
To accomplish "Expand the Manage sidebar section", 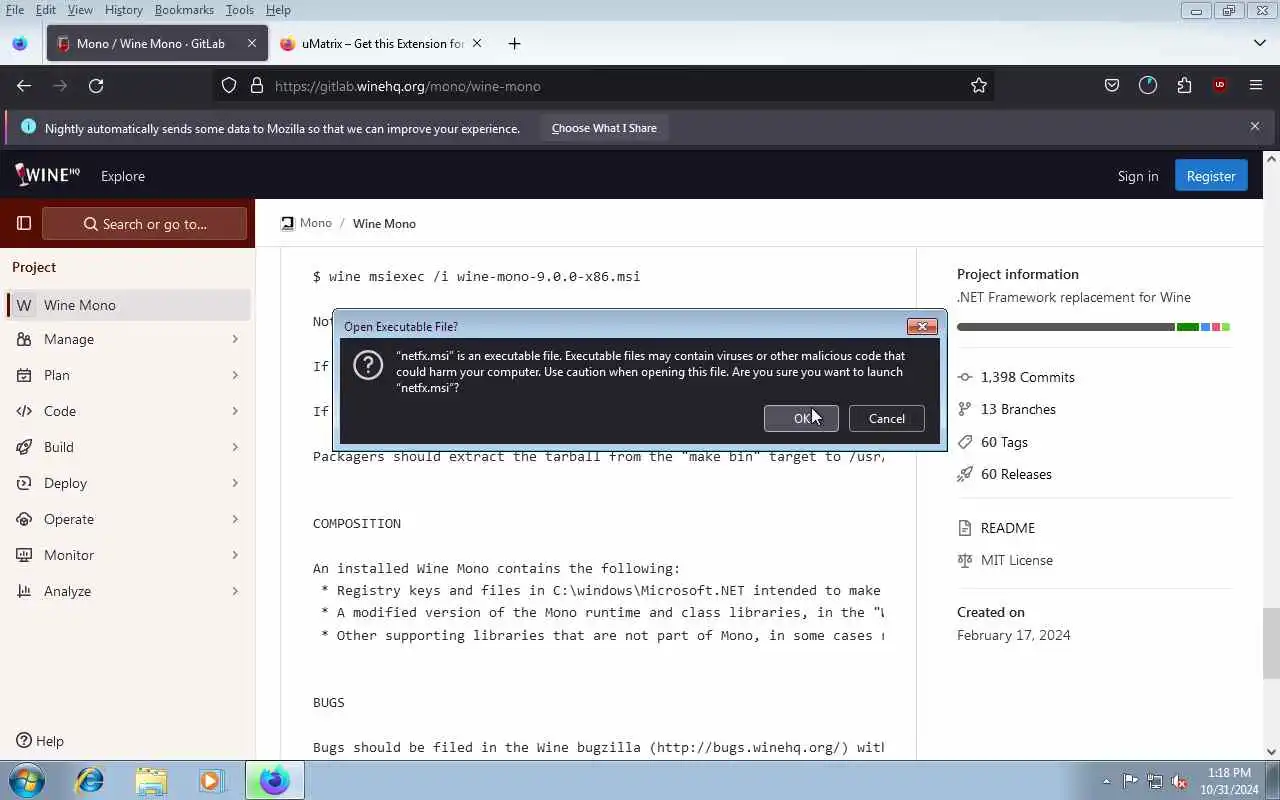I will click(128, 339).
